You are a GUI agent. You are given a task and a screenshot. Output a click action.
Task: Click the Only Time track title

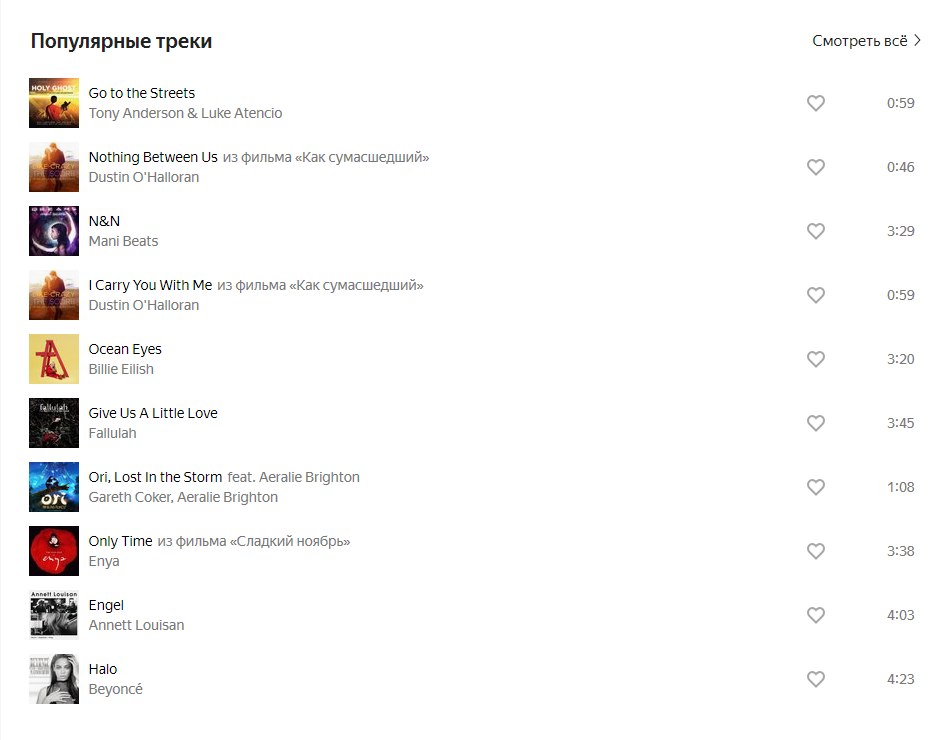coord(120,541)
